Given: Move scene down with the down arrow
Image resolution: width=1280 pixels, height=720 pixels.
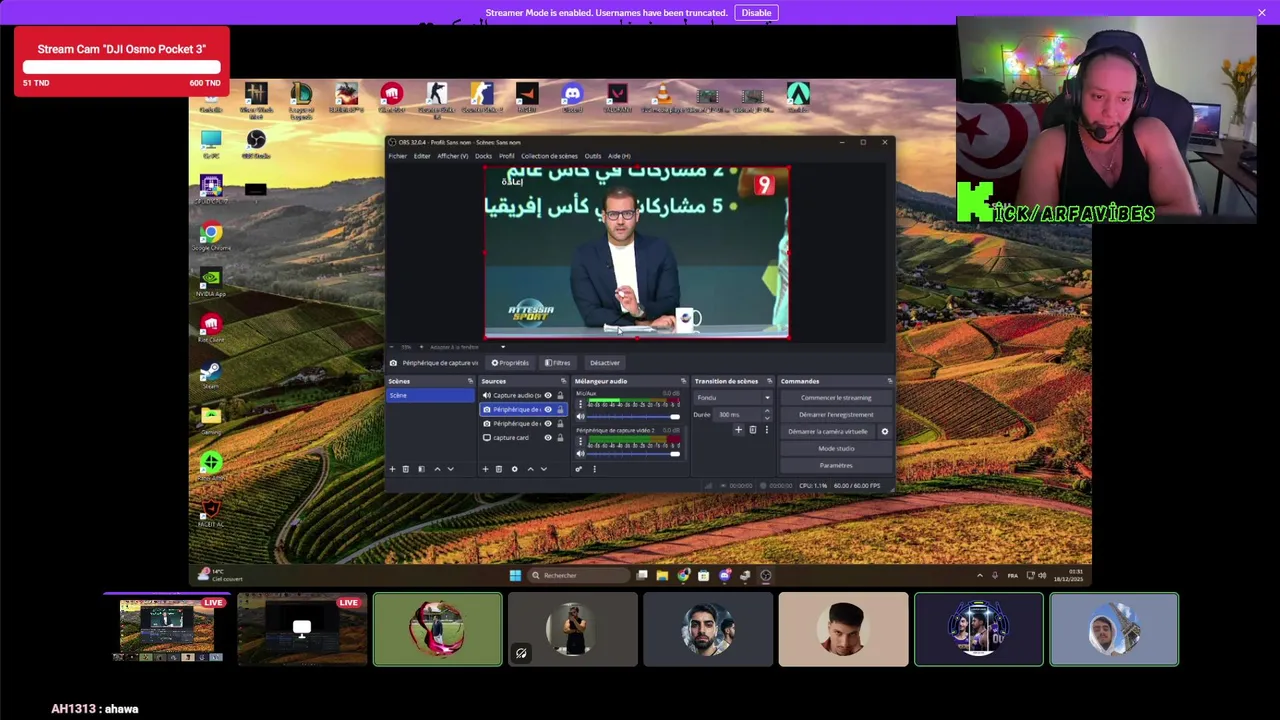Looking at the screenshot, I should pos(450,469).
